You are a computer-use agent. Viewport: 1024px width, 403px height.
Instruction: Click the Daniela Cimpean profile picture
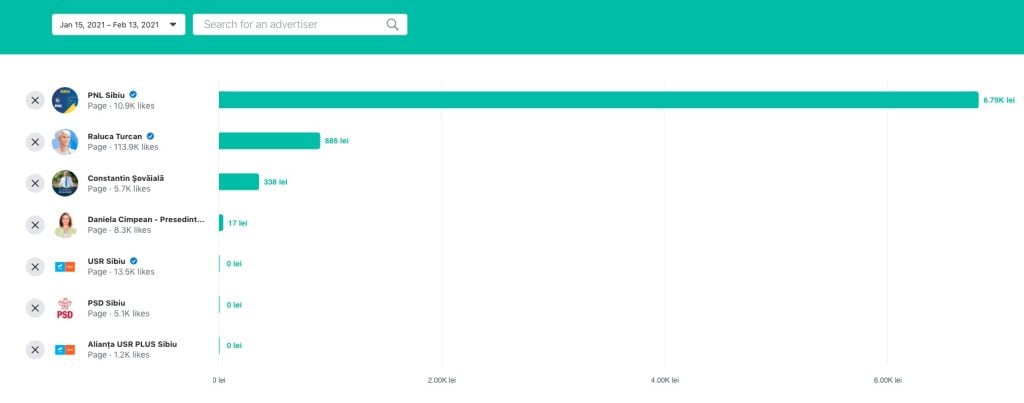65,225
